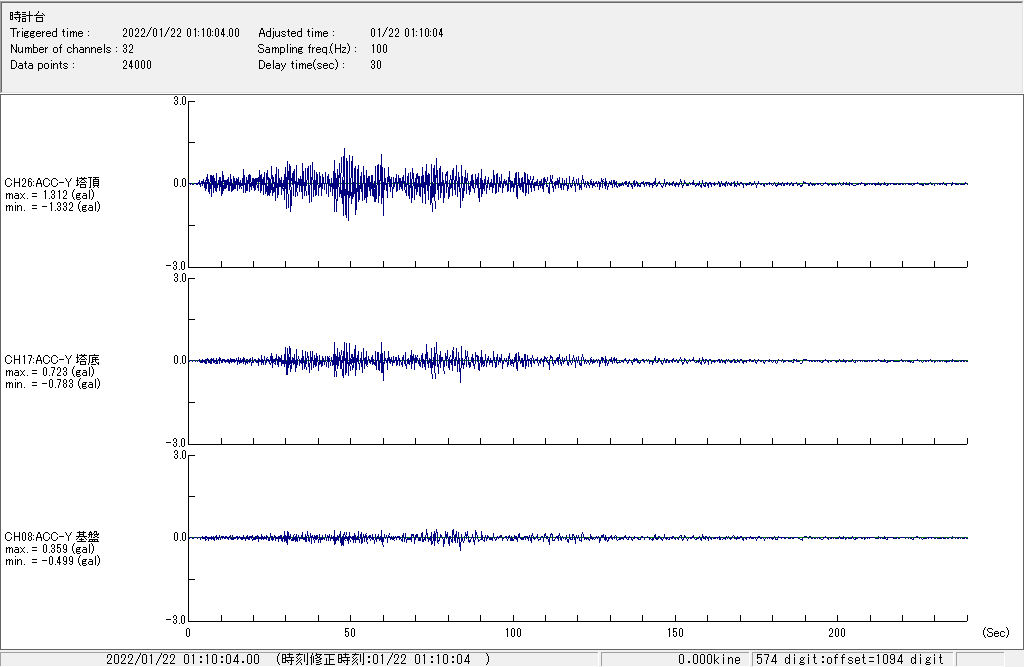Click CH17 min. = -0.783 (gal) readout
This screenshot has width=1024, height=667.
[52, 384]
